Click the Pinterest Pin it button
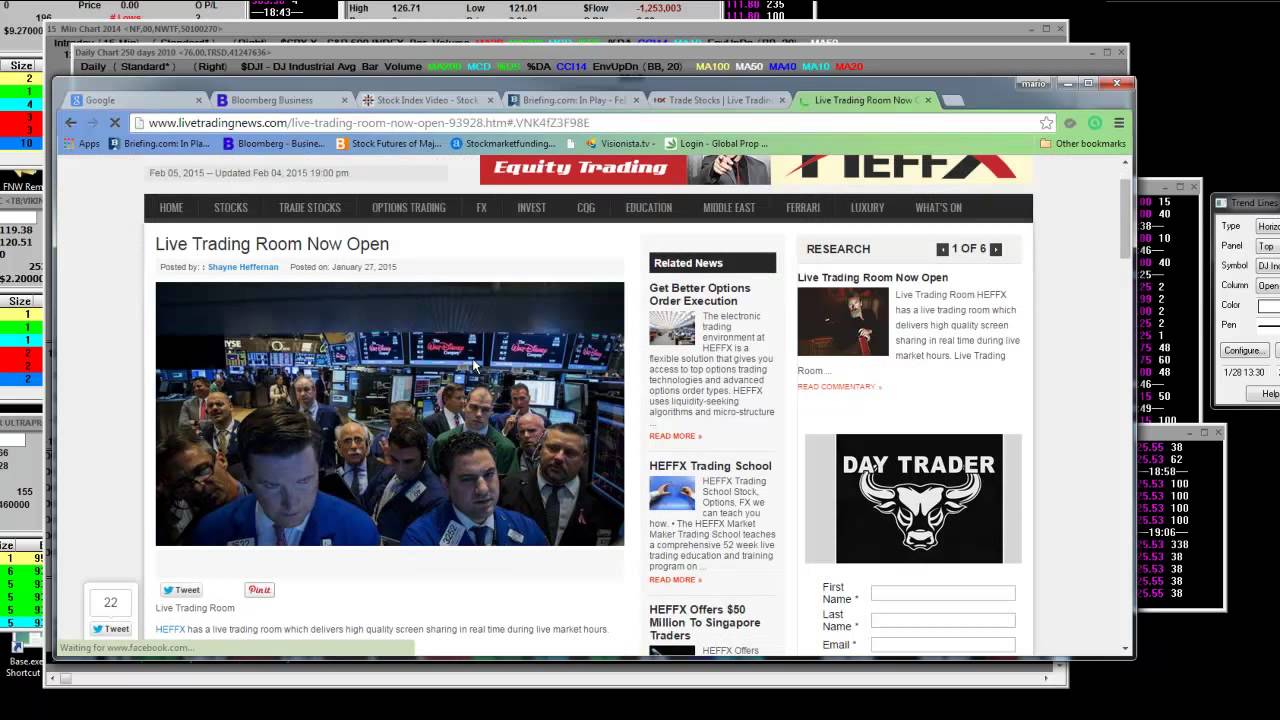 [259, 590]
